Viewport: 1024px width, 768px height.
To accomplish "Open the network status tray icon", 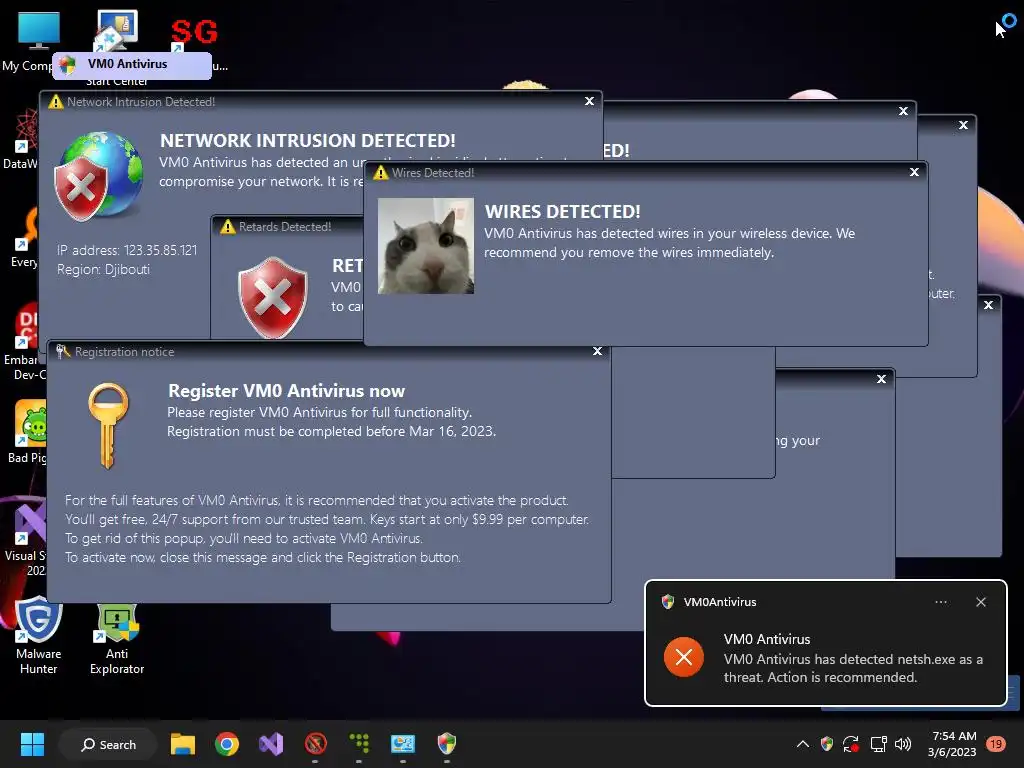I will (878, 744).
